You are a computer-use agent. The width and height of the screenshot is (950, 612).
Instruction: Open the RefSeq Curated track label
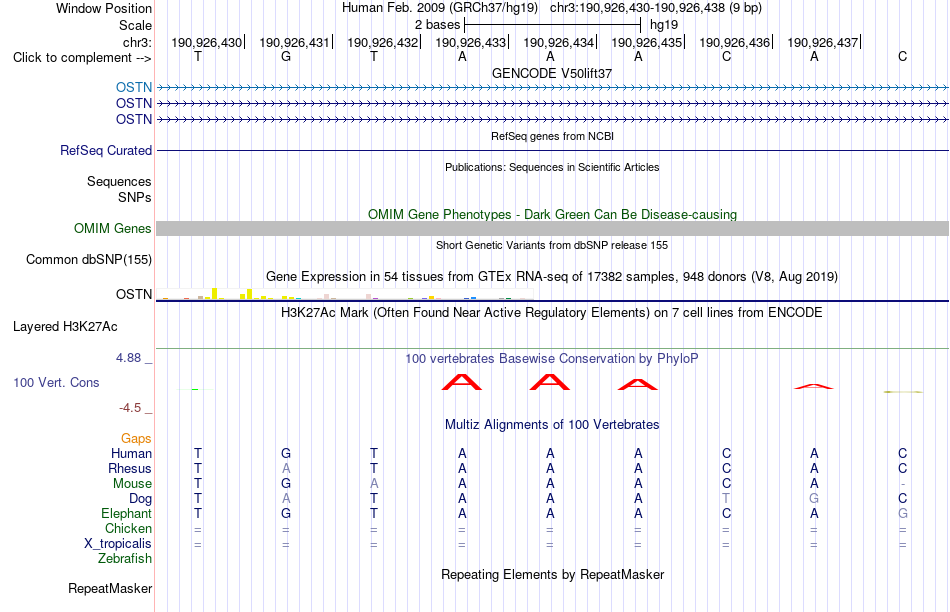point(106,150)
